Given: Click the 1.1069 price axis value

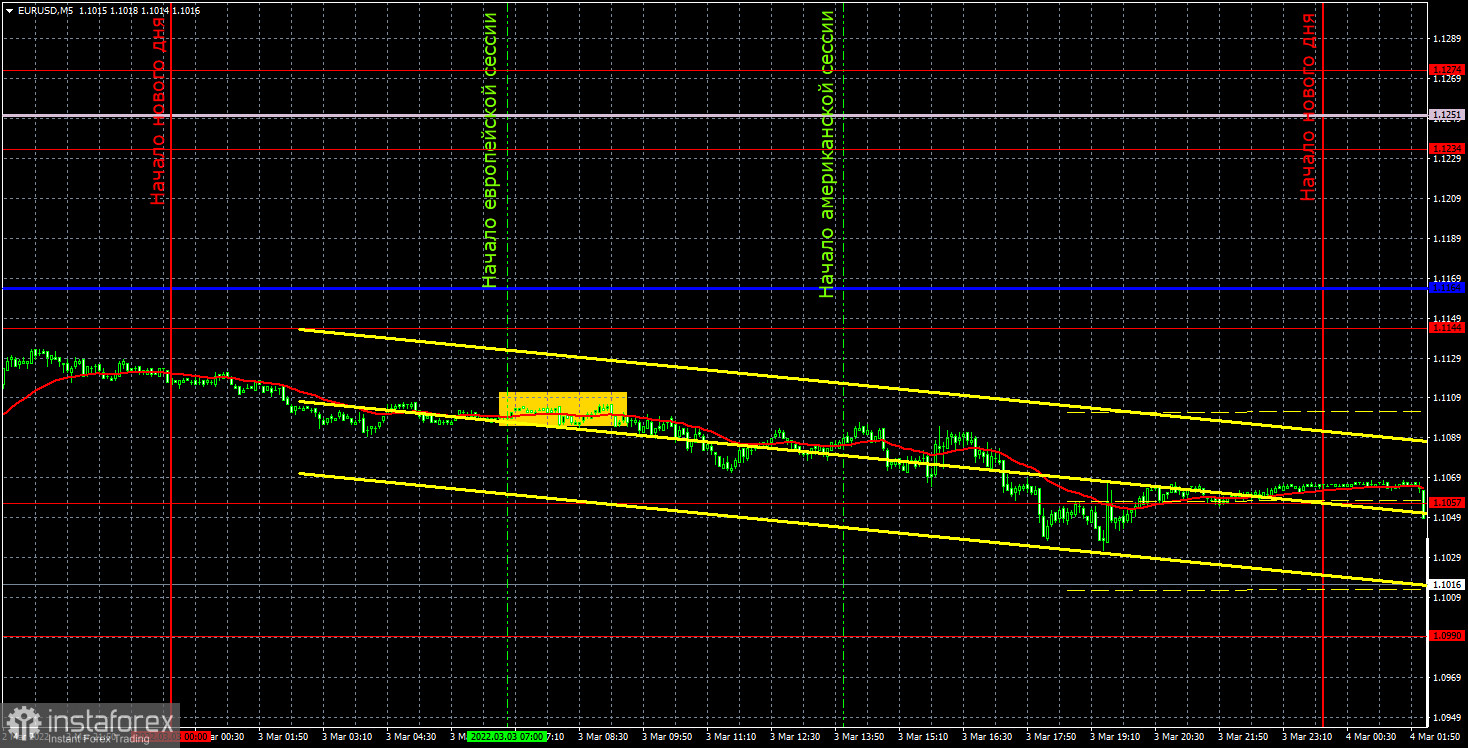Looking at the screenshot, I should click(x=1448, y=477).
